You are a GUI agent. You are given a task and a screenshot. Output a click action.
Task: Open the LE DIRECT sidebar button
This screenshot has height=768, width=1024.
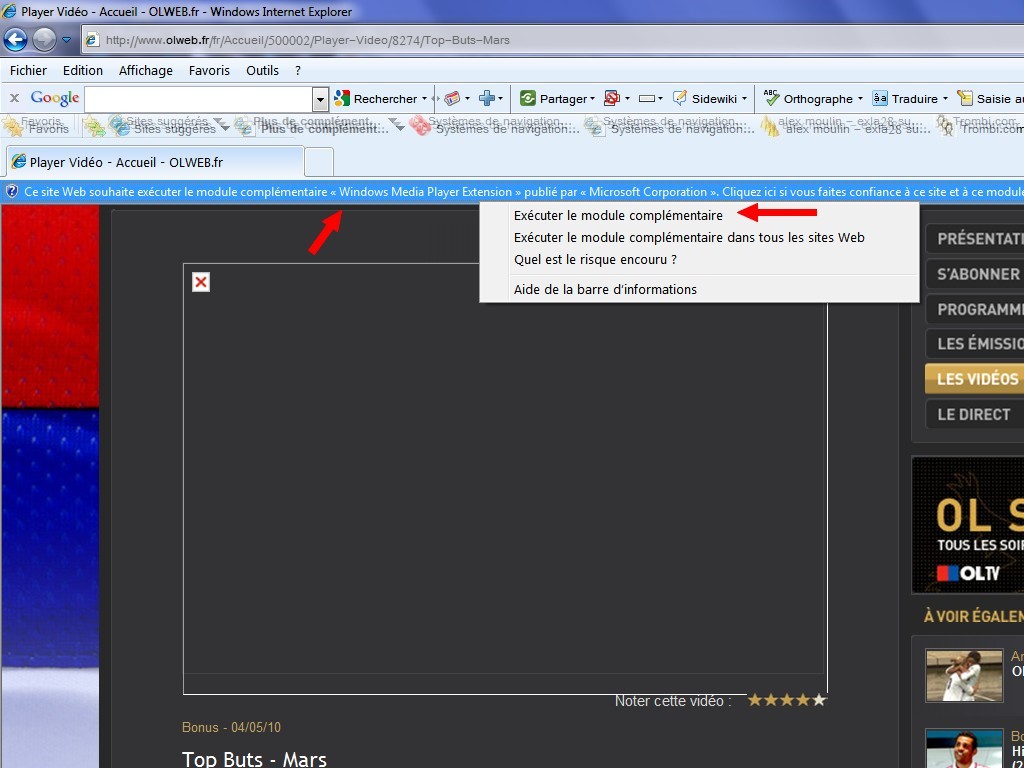pyautogui.click(x=974, y=414)
